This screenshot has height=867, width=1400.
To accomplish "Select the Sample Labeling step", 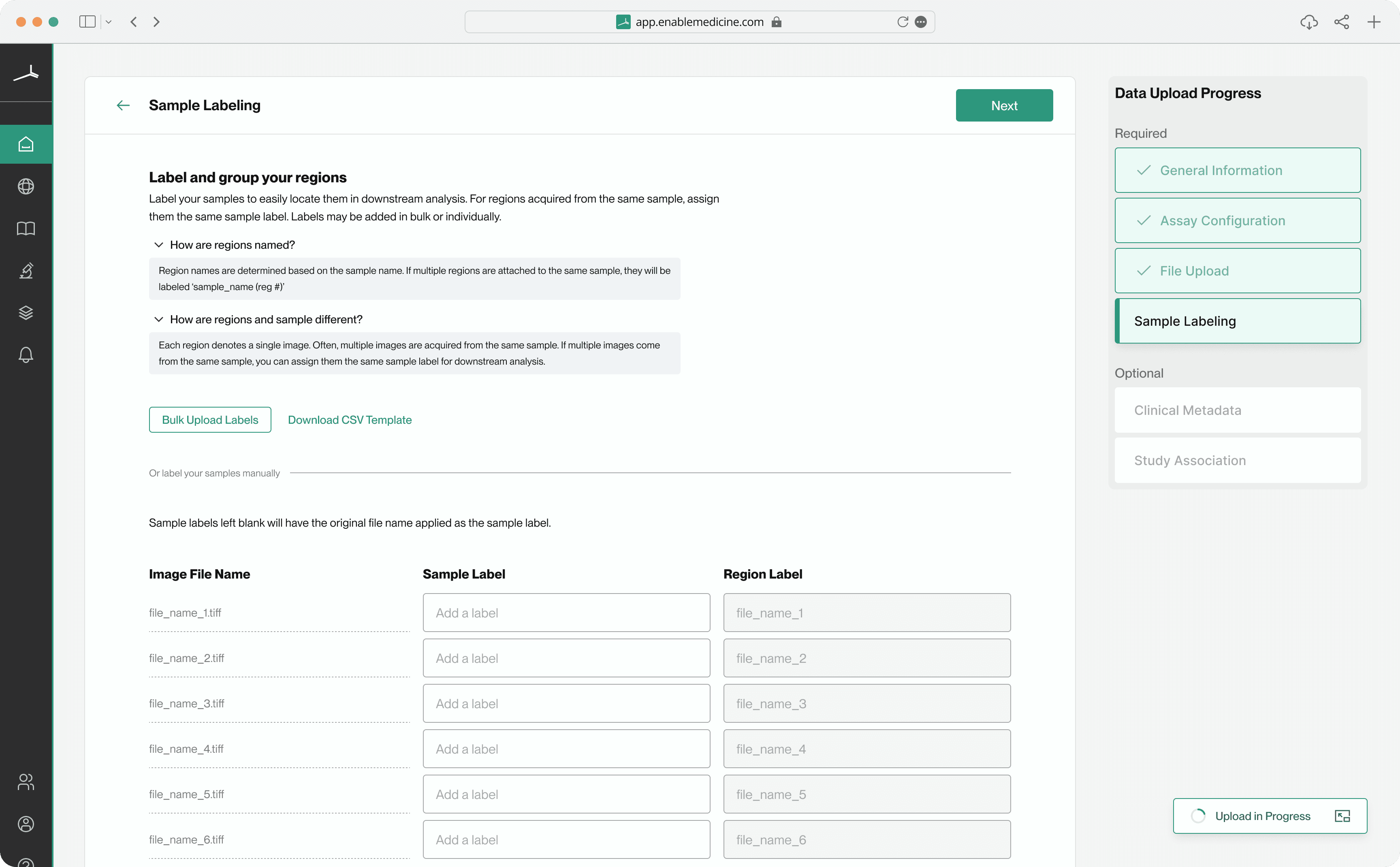I will tap(1237, 321).
